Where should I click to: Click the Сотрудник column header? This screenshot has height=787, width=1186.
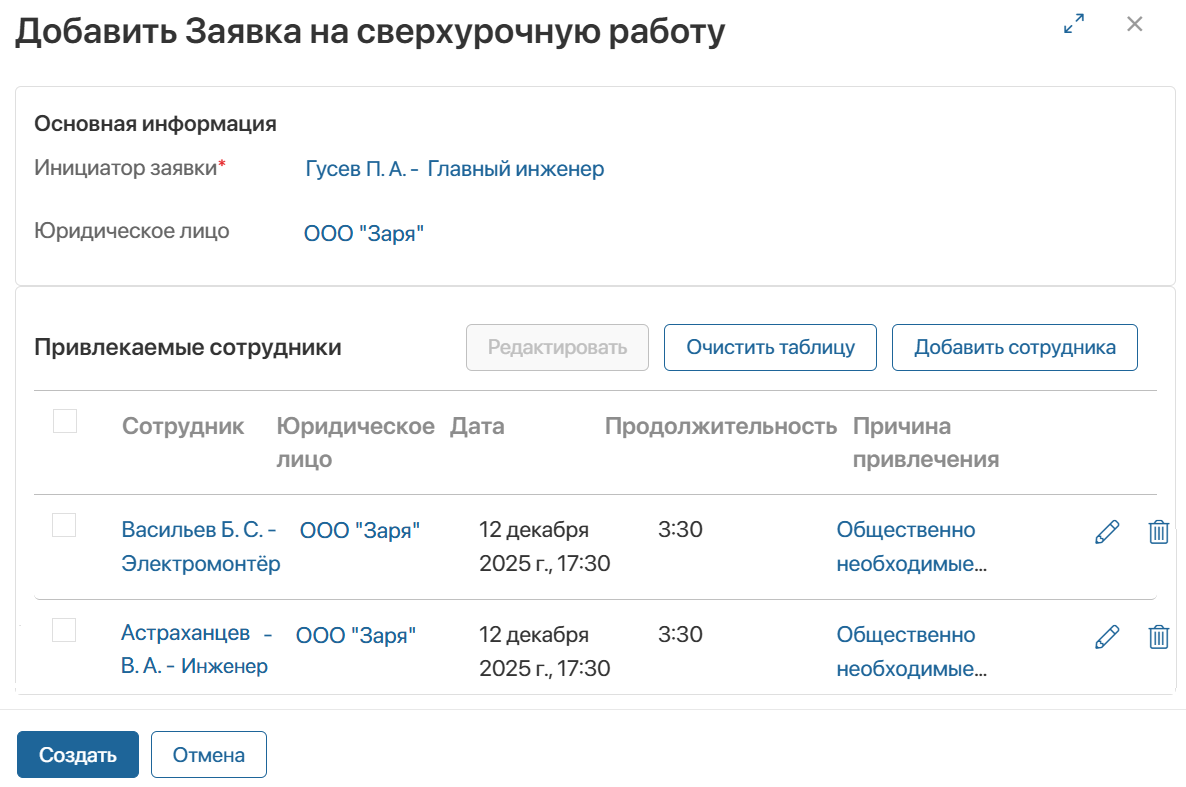click(x=183, y=426)
